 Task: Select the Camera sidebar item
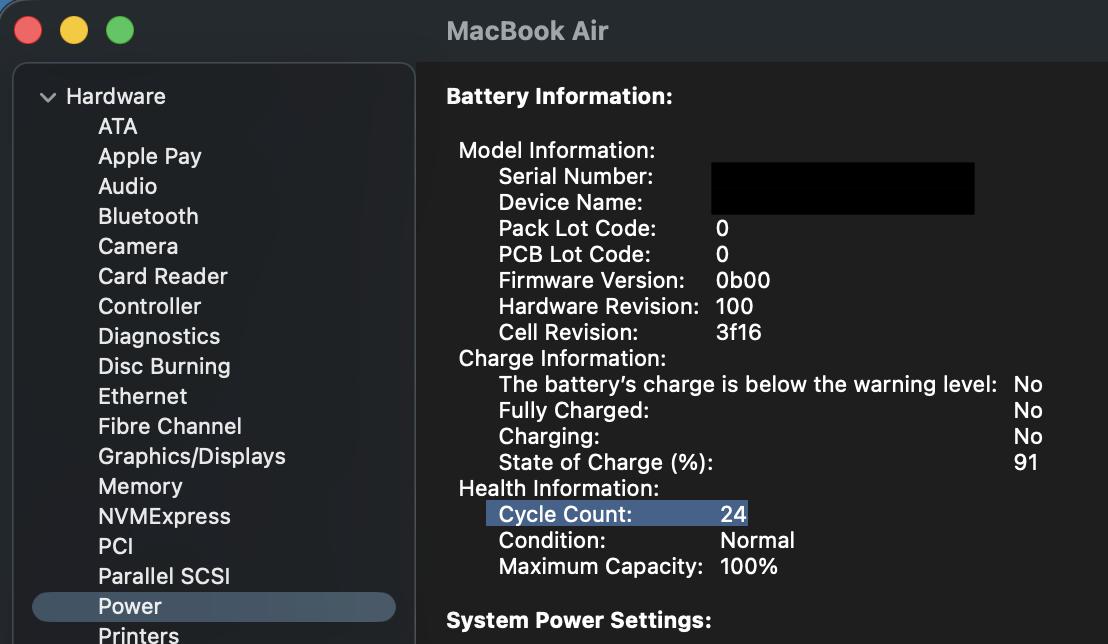(x=138, y=247)
